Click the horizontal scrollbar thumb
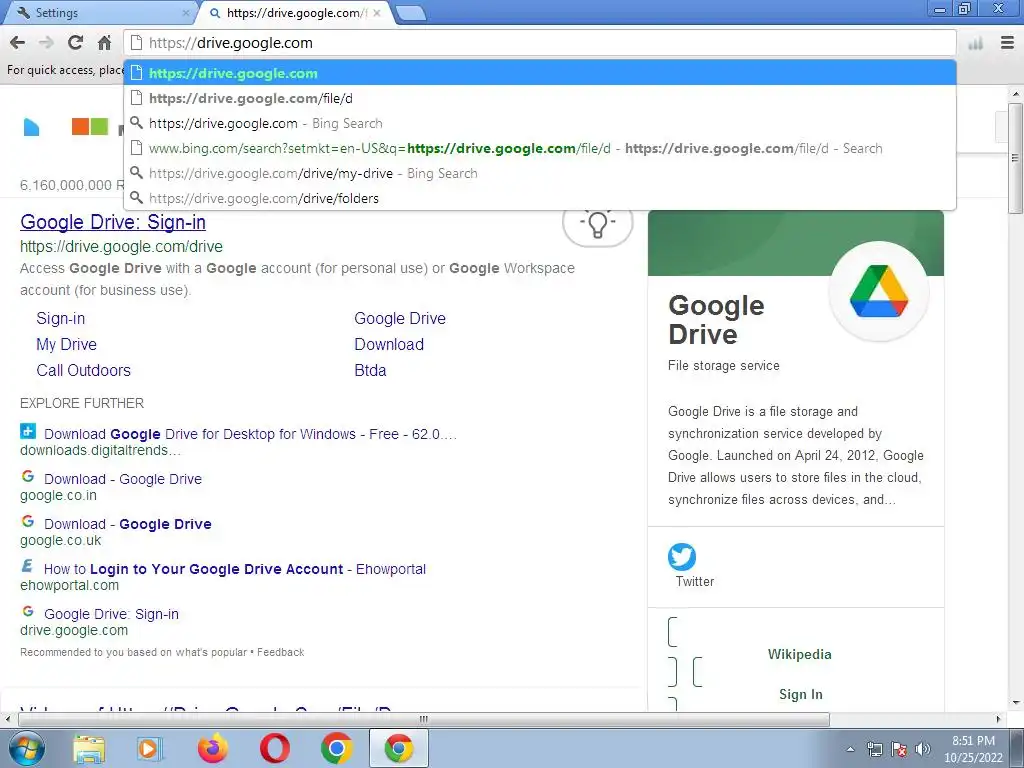 point(424,719)
